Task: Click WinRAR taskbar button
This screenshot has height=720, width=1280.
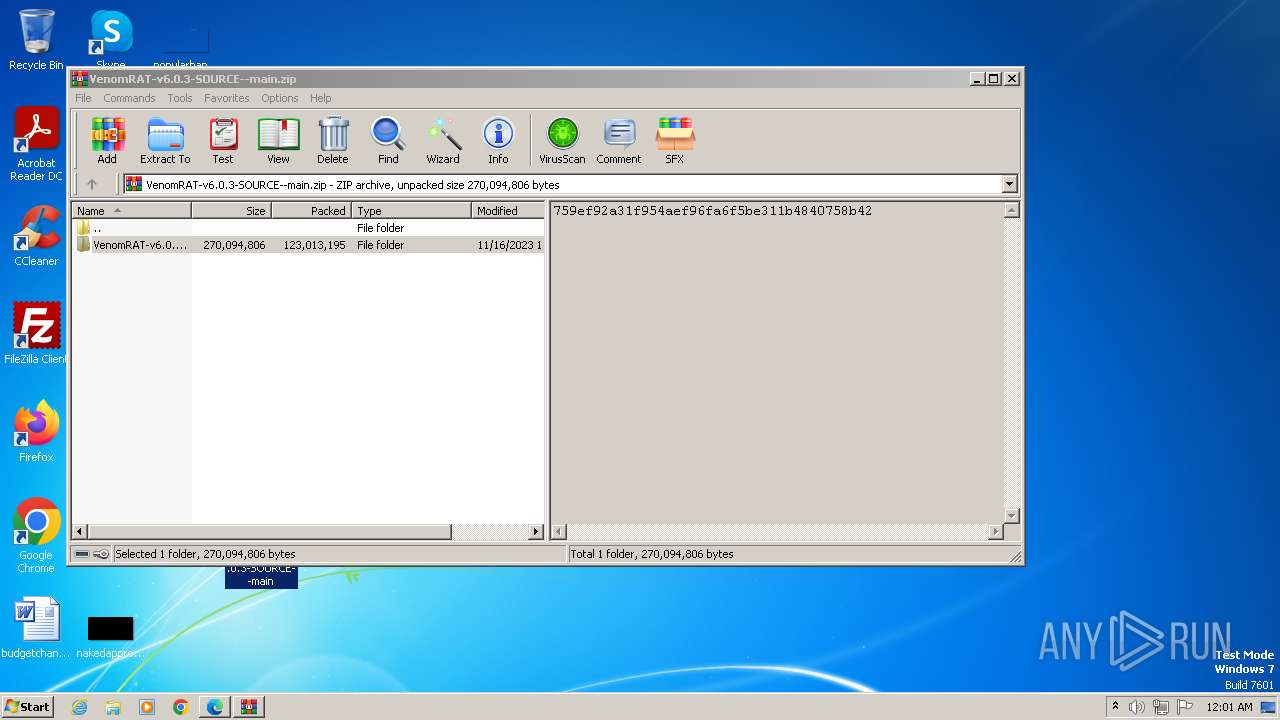Action: [249, 707]
